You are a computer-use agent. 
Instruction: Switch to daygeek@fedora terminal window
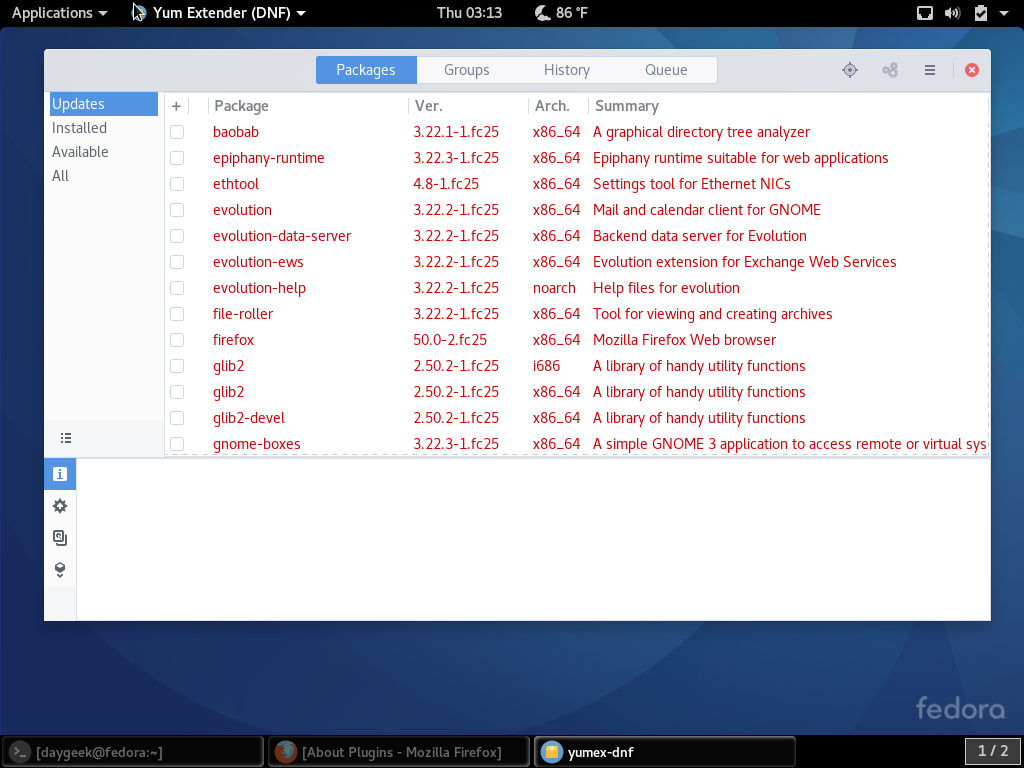pos(134,752)
